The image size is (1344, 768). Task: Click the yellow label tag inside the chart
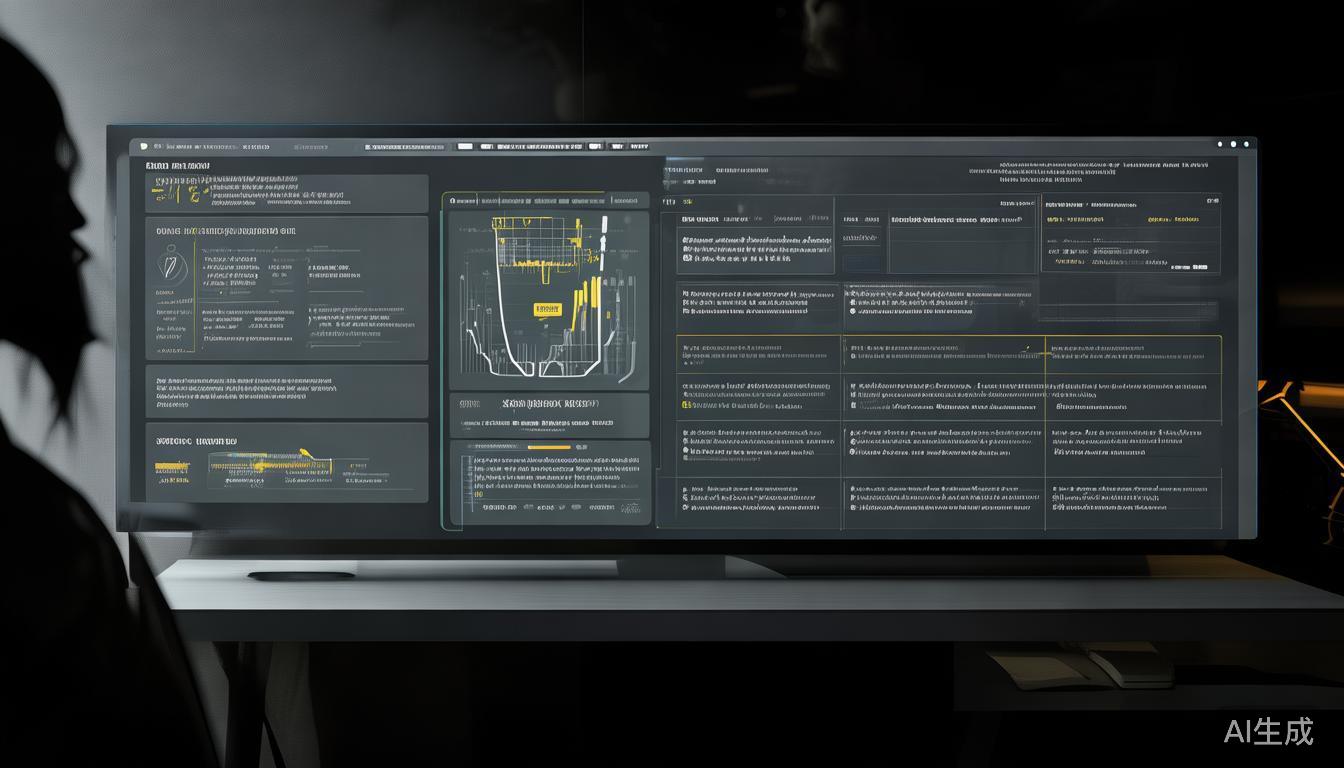[547, 309]
